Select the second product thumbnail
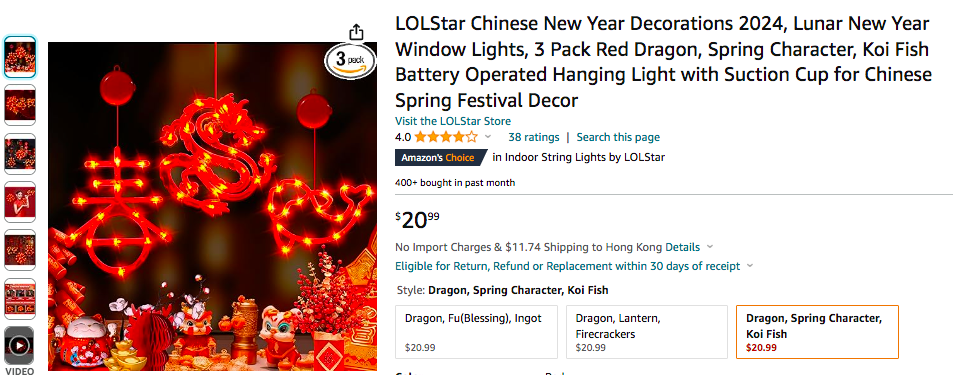953x375 pixels. [x=20, y=105]
